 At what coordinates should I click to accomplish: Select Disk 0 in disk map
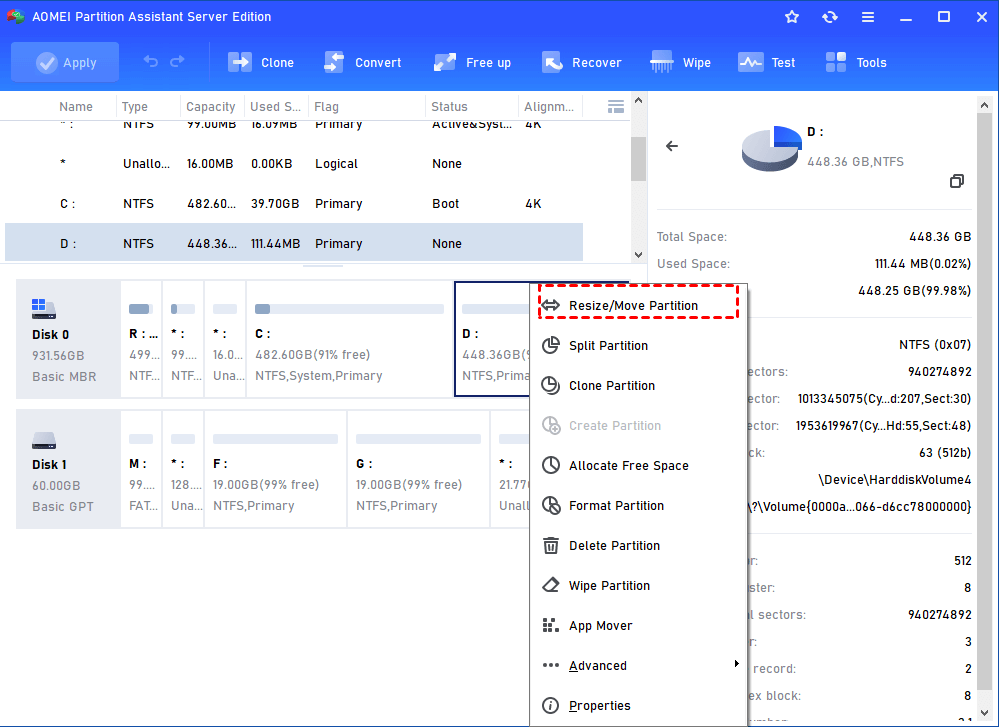point(68,340)
